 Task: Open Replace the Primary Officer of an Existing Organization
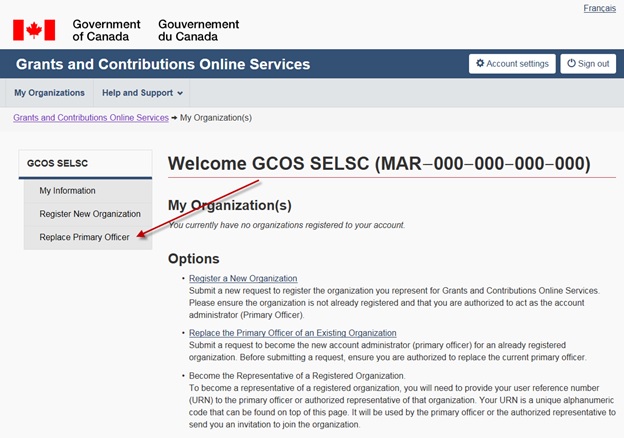[292, 332]
